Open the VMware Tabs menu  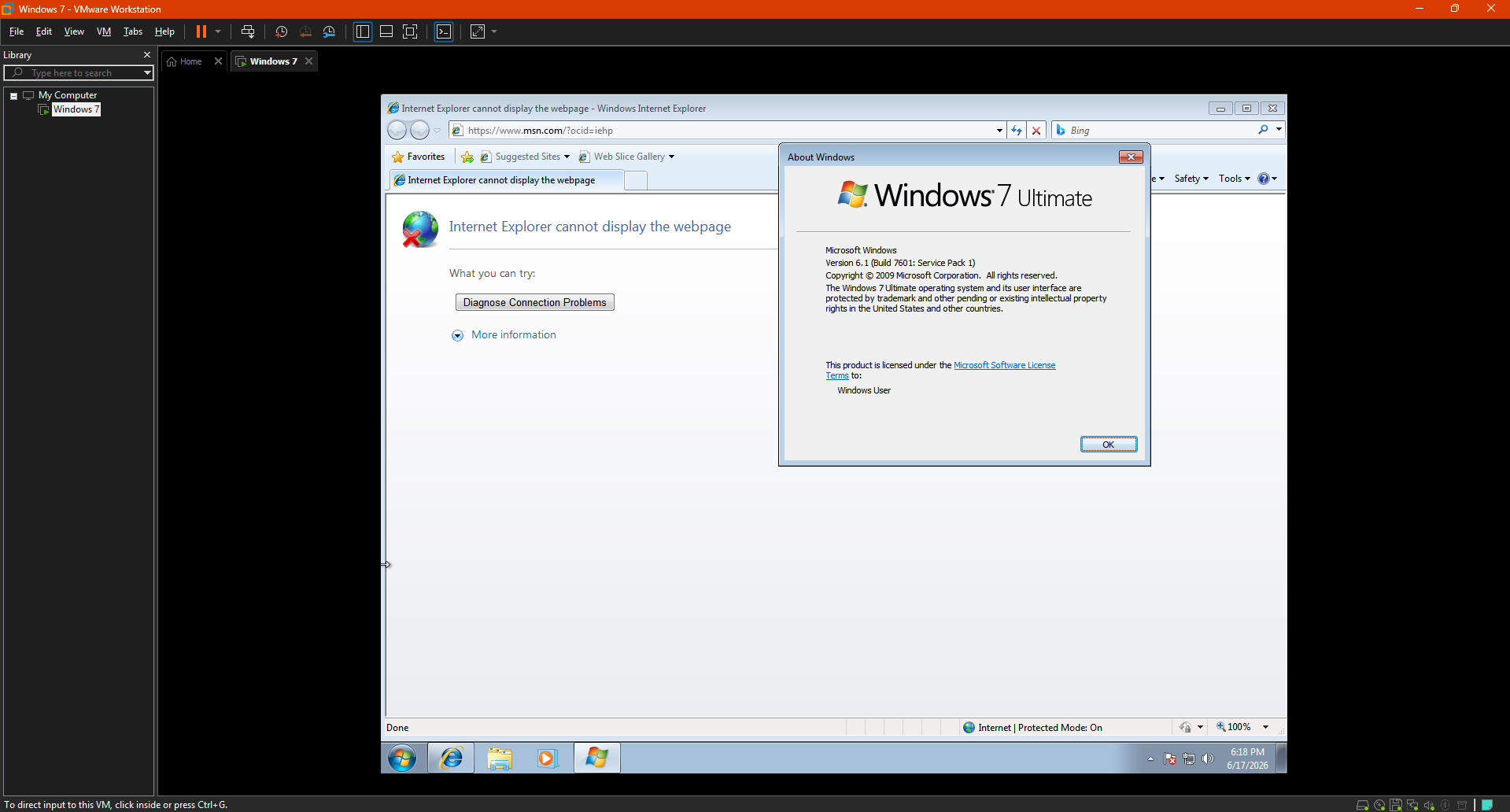tap(133, 31)
